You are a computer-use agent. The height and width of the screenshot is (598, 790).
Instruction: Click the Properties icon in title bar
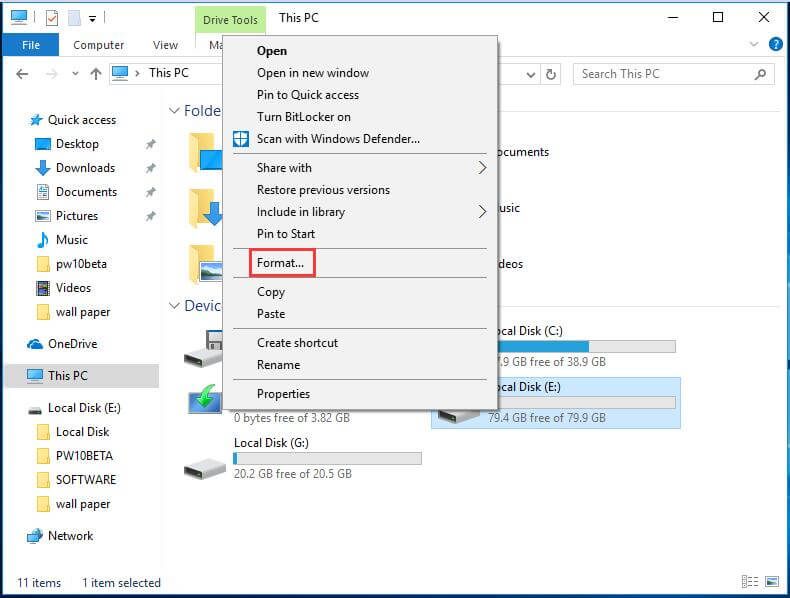point(52,18)
